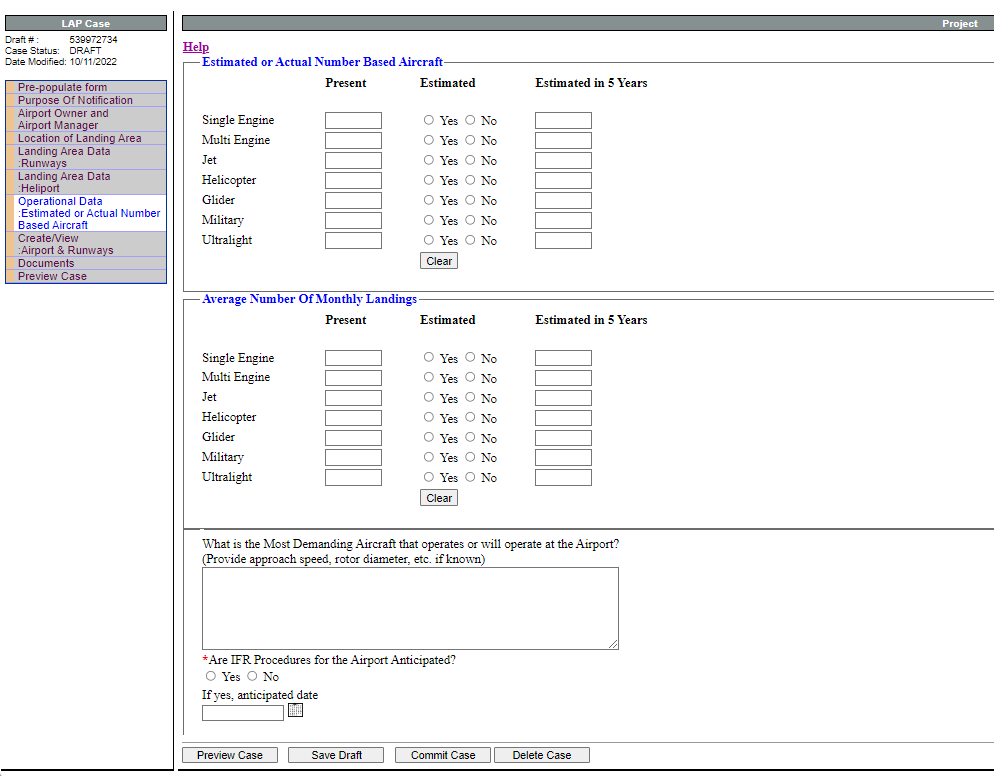Open the Pre-populate form menu item
The image size is (994, 776).
click(62, 87)
